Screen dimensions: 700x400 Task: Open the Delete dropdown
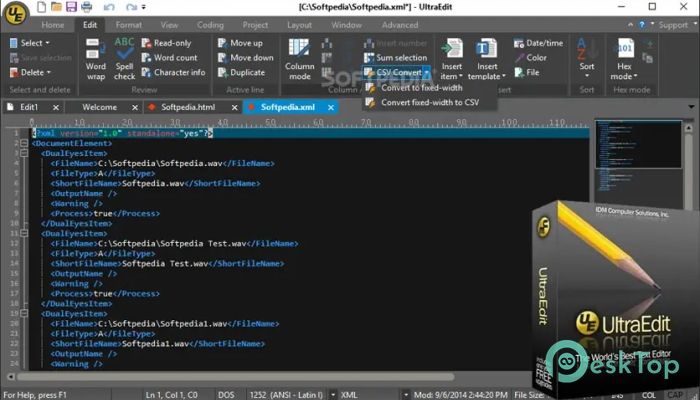[30, 72]
